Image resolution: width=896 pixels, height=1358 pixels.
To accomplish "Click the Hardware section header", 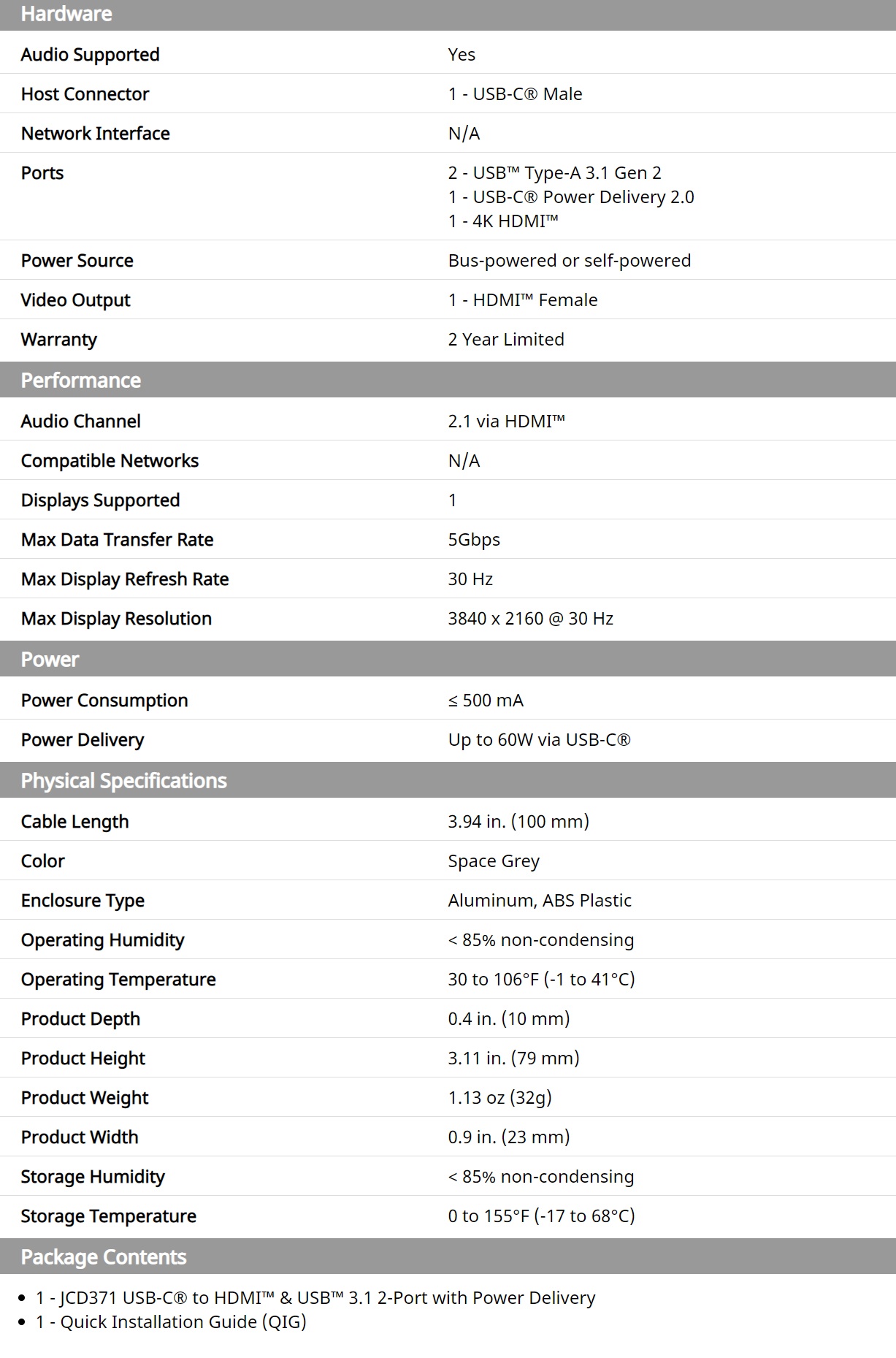I will coord(66,14).
